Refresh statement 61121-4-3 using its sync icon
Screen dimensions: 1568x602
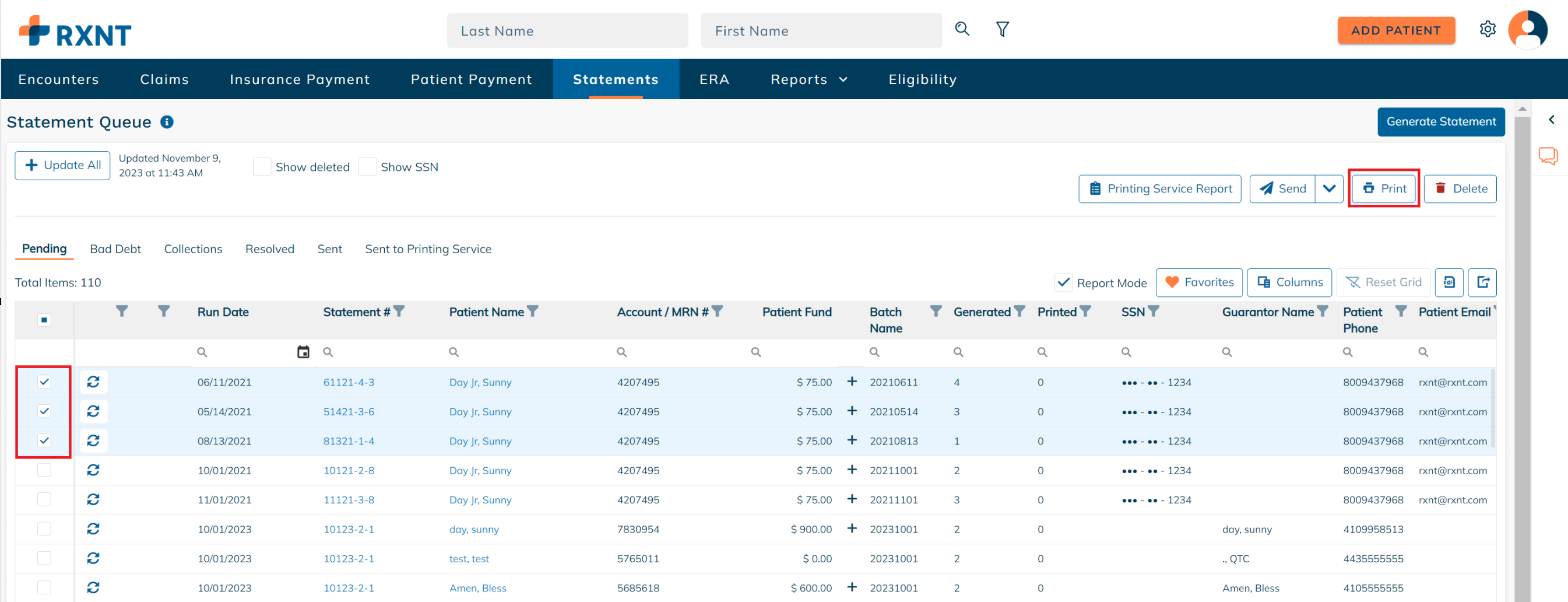click(93, 382)
